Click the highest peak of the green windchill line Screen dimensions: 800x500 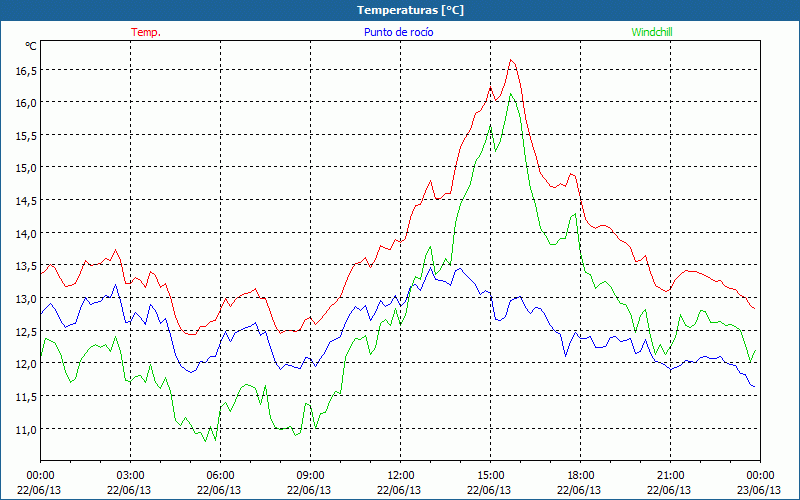tap(511, 94)
